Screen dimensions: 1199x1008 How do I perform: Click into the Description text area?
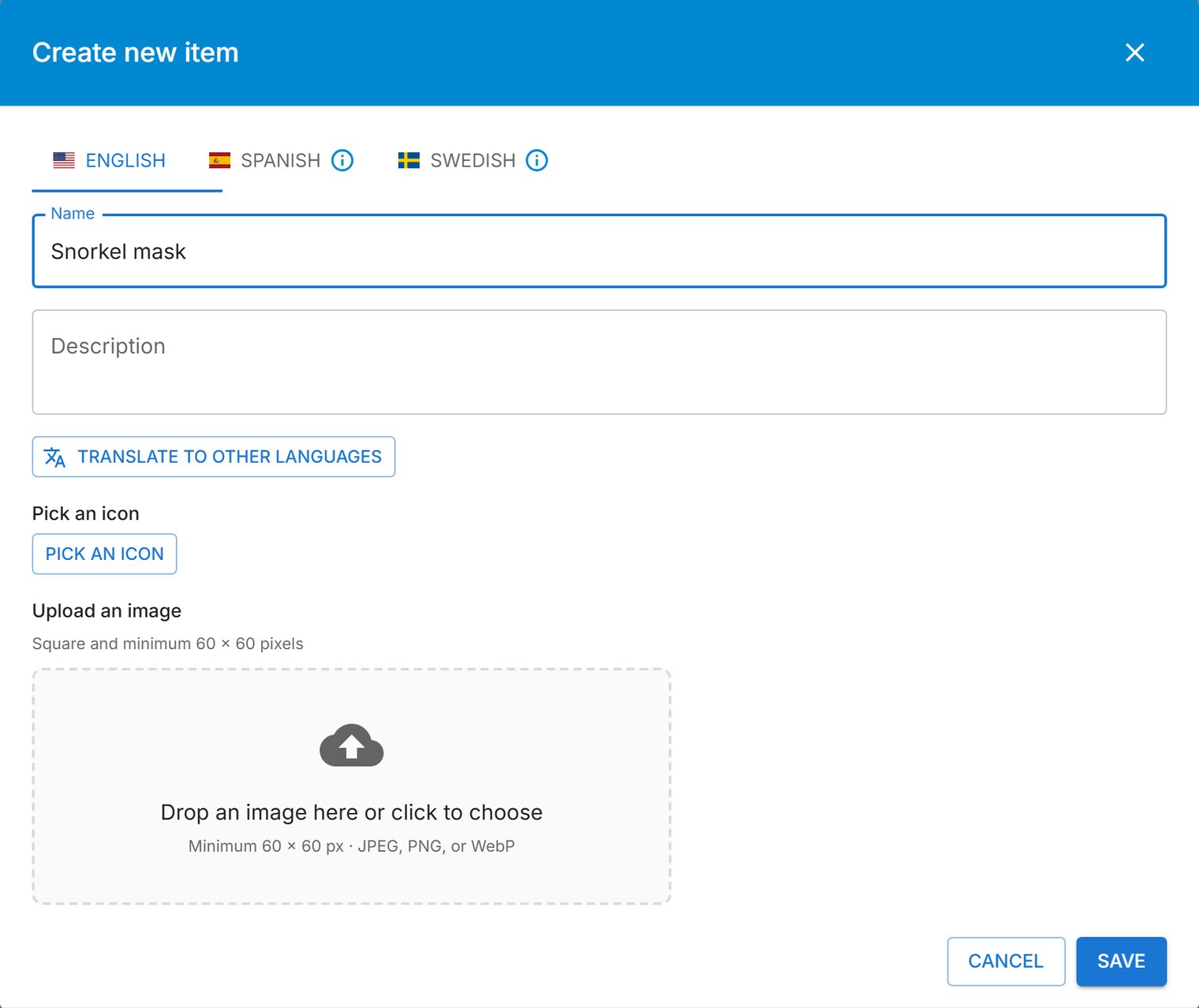point(599,362)
